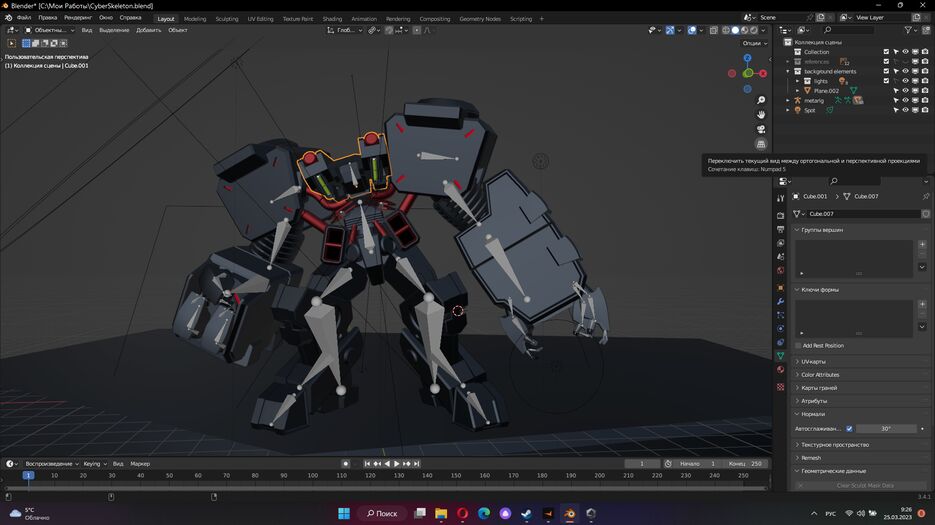The width and height of the screenshot is (935, 525).
Task: Open the outliner filter dropdown
Action: click(911, 30)
